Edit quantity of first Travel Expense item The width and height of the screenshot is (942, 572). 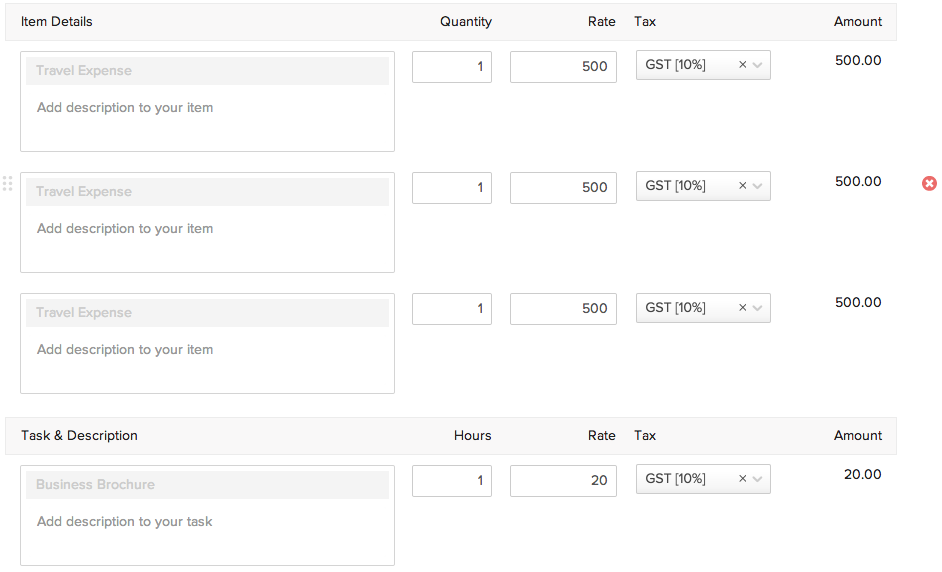coord(452,67)
